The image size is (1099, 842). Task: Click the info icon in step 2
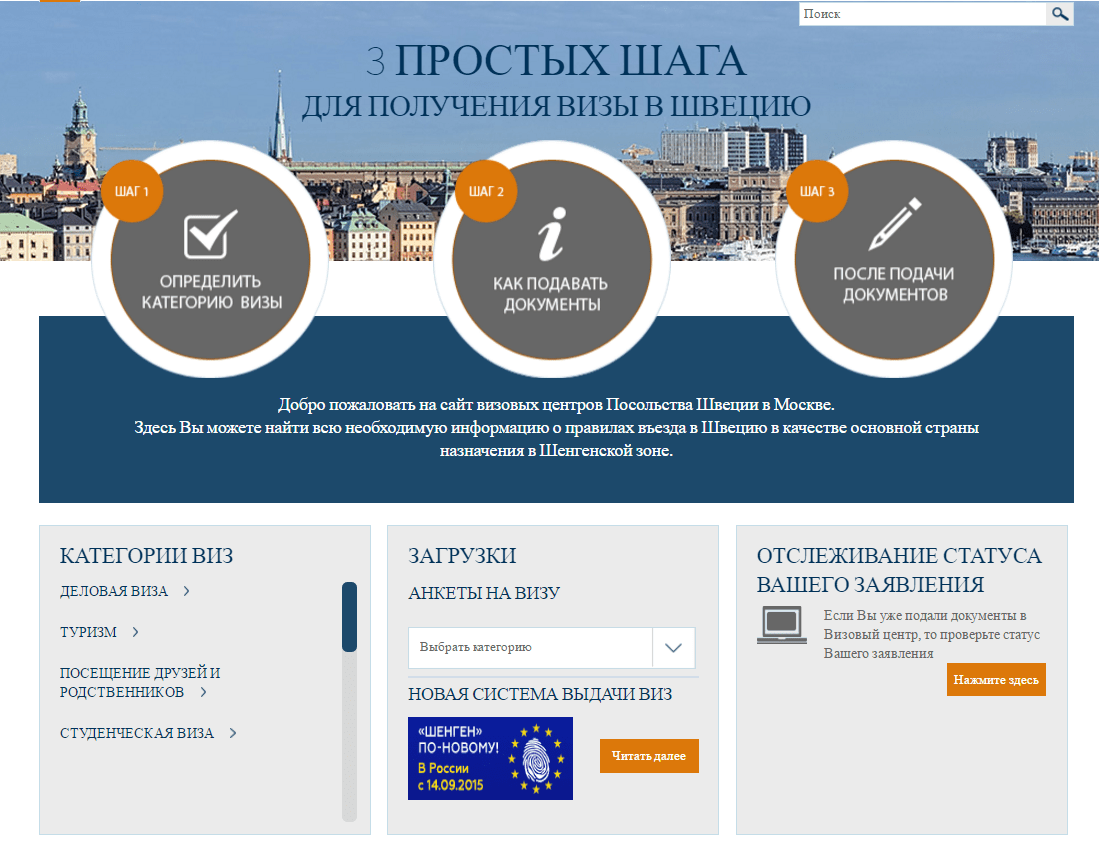(x=552, y=235)
